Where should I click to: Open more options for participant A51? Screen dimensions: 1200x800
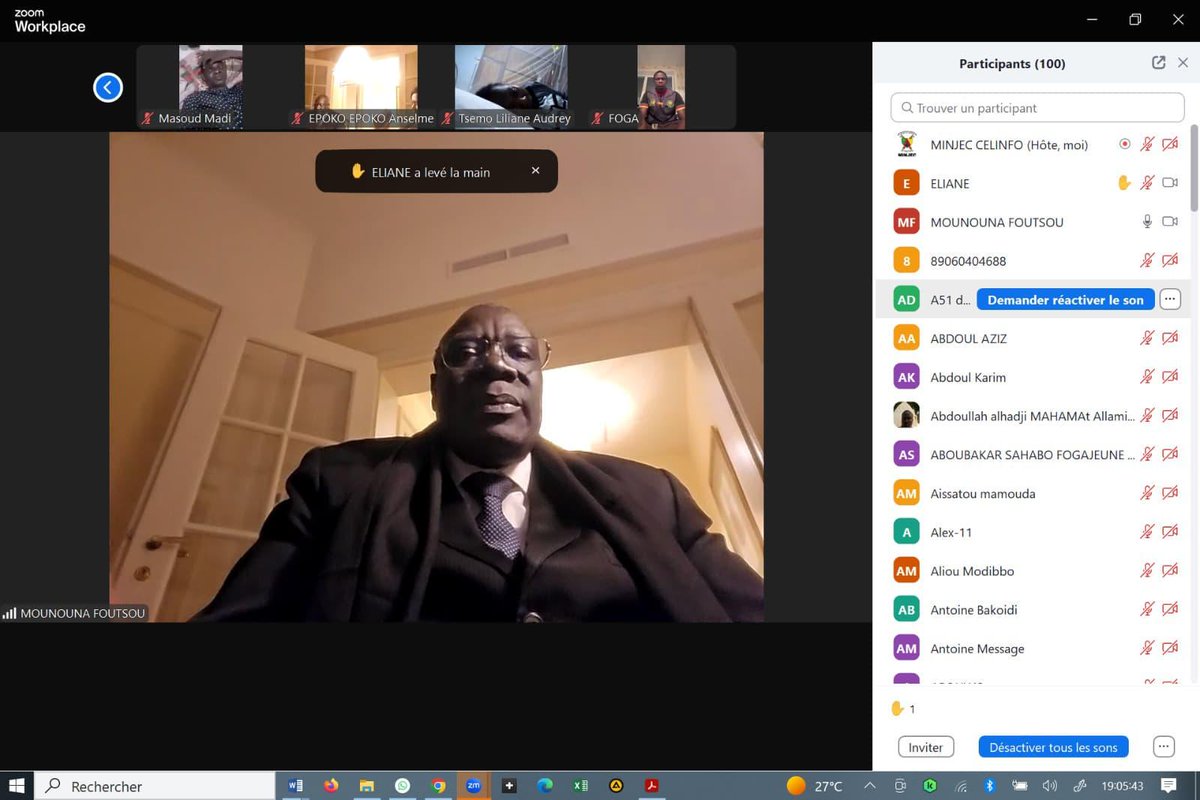(x=1169, y=299)
